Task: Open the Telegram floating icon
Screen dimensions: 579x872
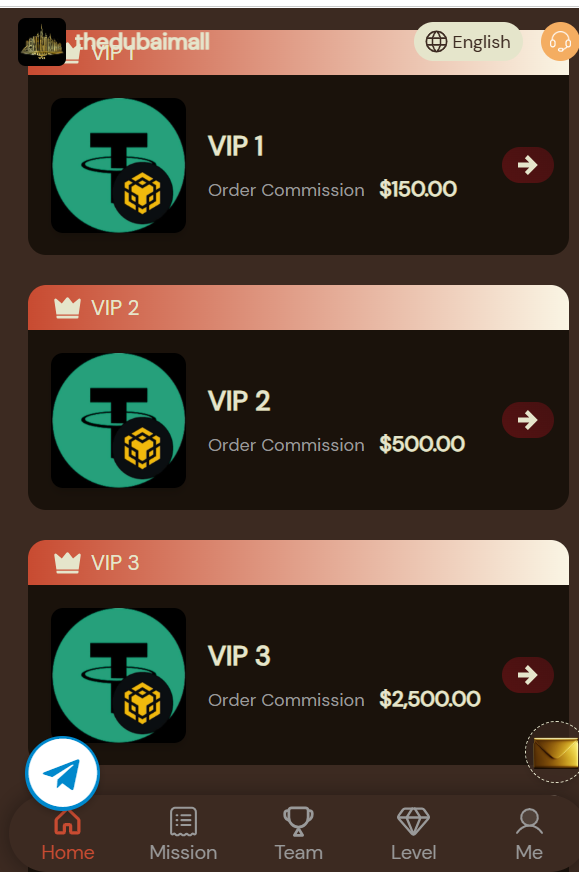Action: (62, 774)
